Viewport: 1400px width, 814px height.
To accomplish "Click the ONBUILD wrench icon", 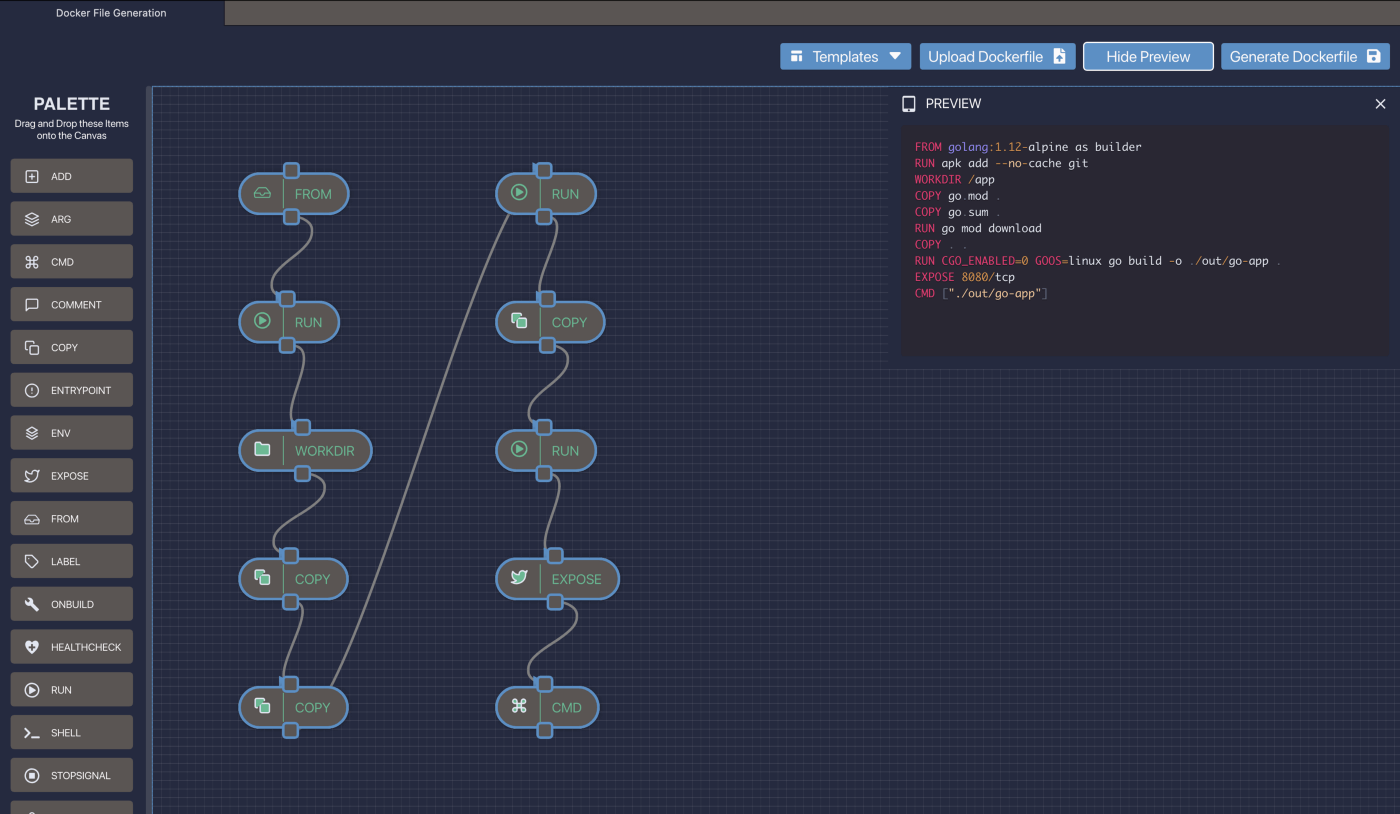I will click(x=31, y=605).
